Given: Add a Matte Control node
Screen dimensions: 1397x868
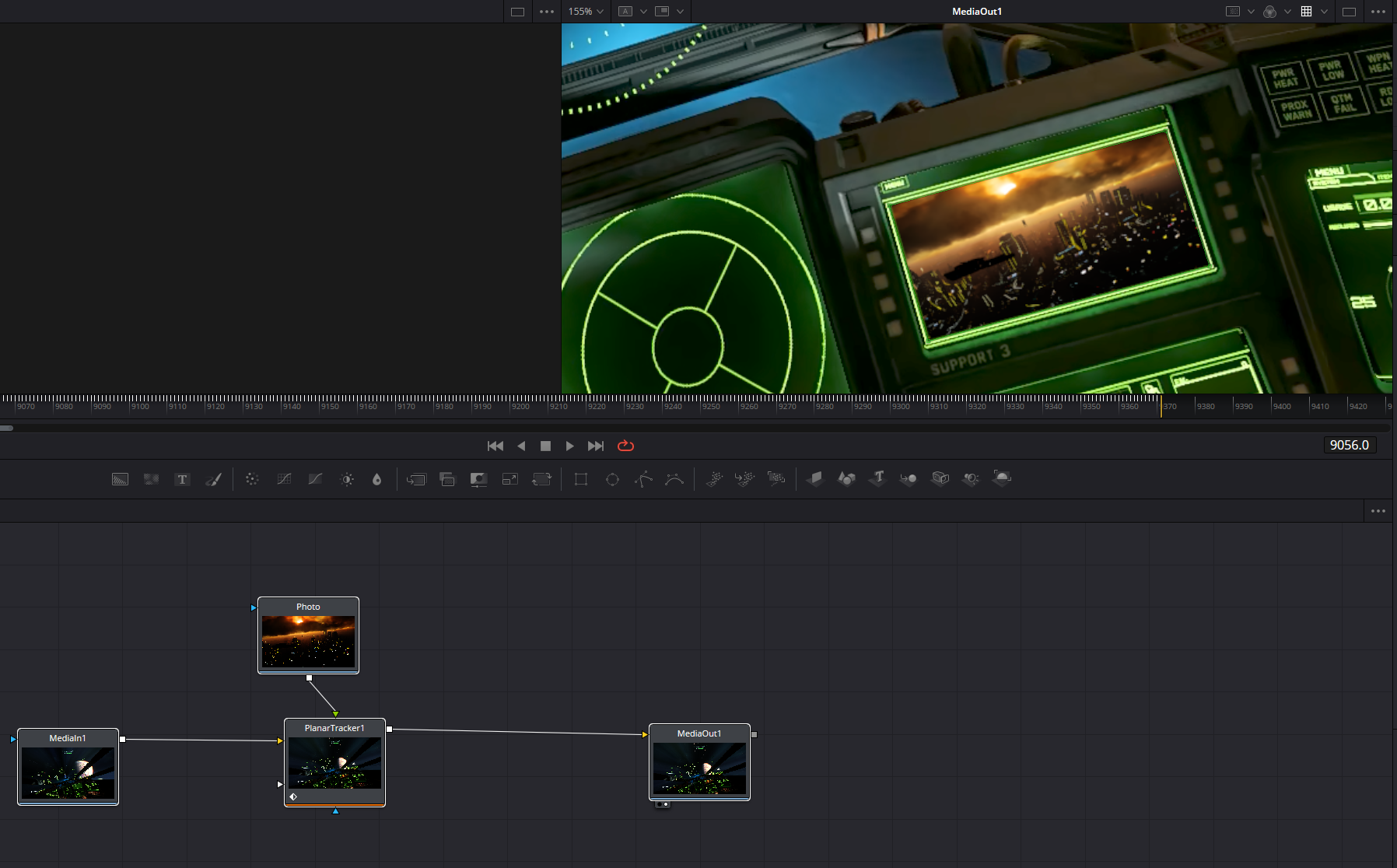Looking at the screenshot, I should [478, 479].
